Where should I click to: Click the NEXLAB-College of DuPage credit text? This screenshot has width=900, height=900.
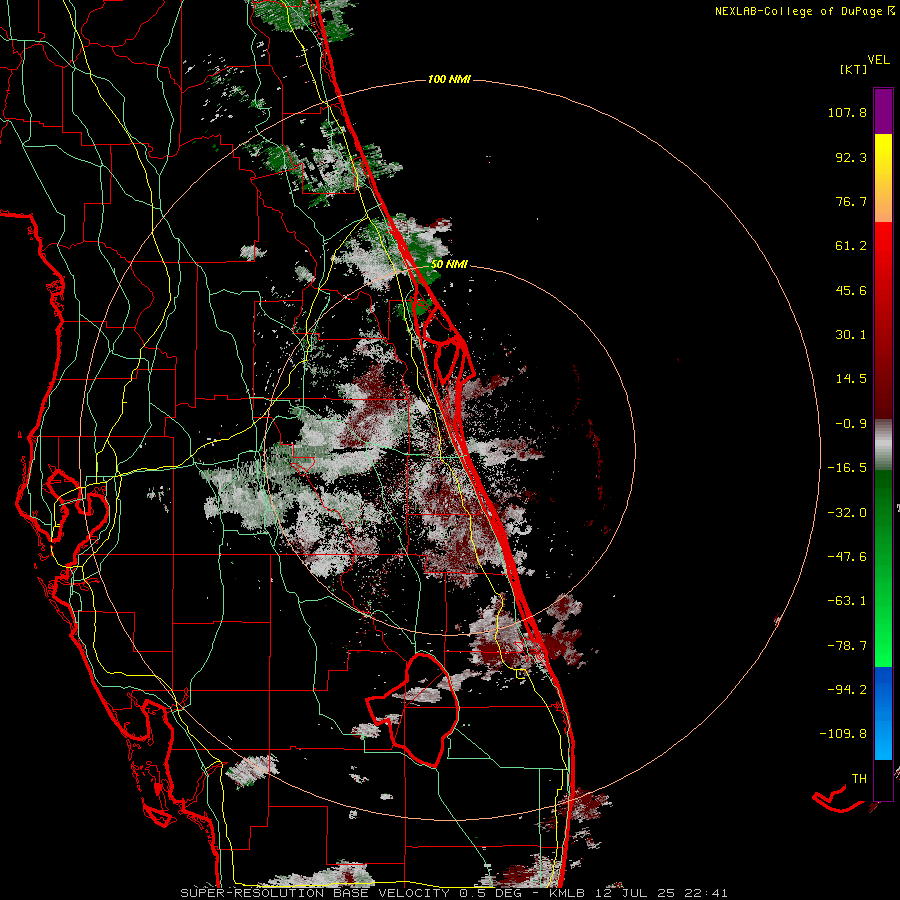(x=798, y=11)
